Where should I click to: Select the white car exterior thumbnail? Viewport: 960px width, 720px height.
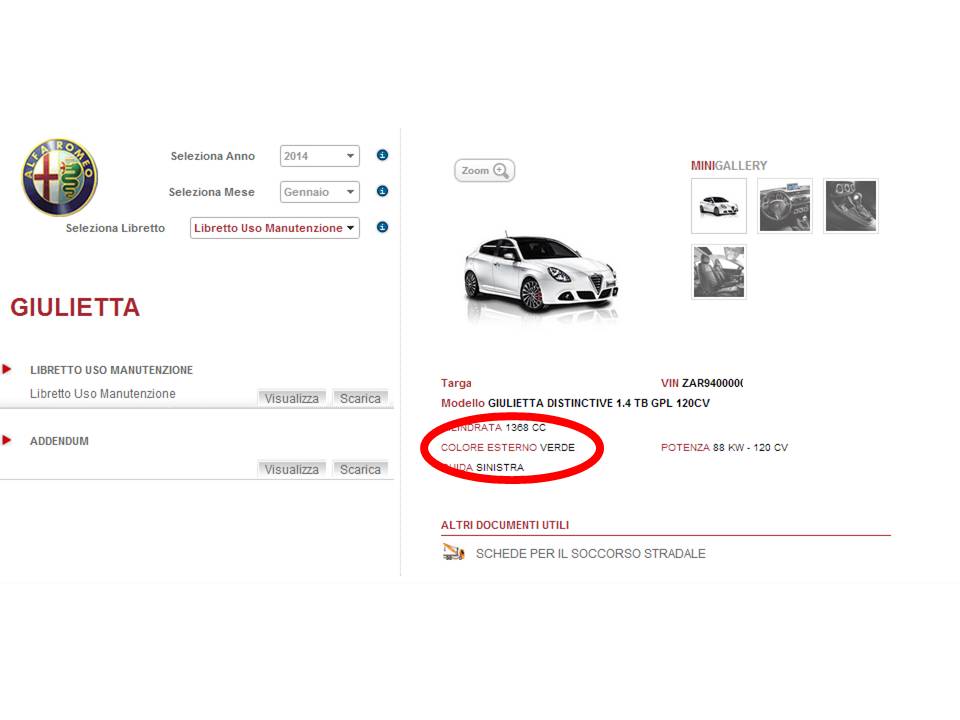(718, 206)
